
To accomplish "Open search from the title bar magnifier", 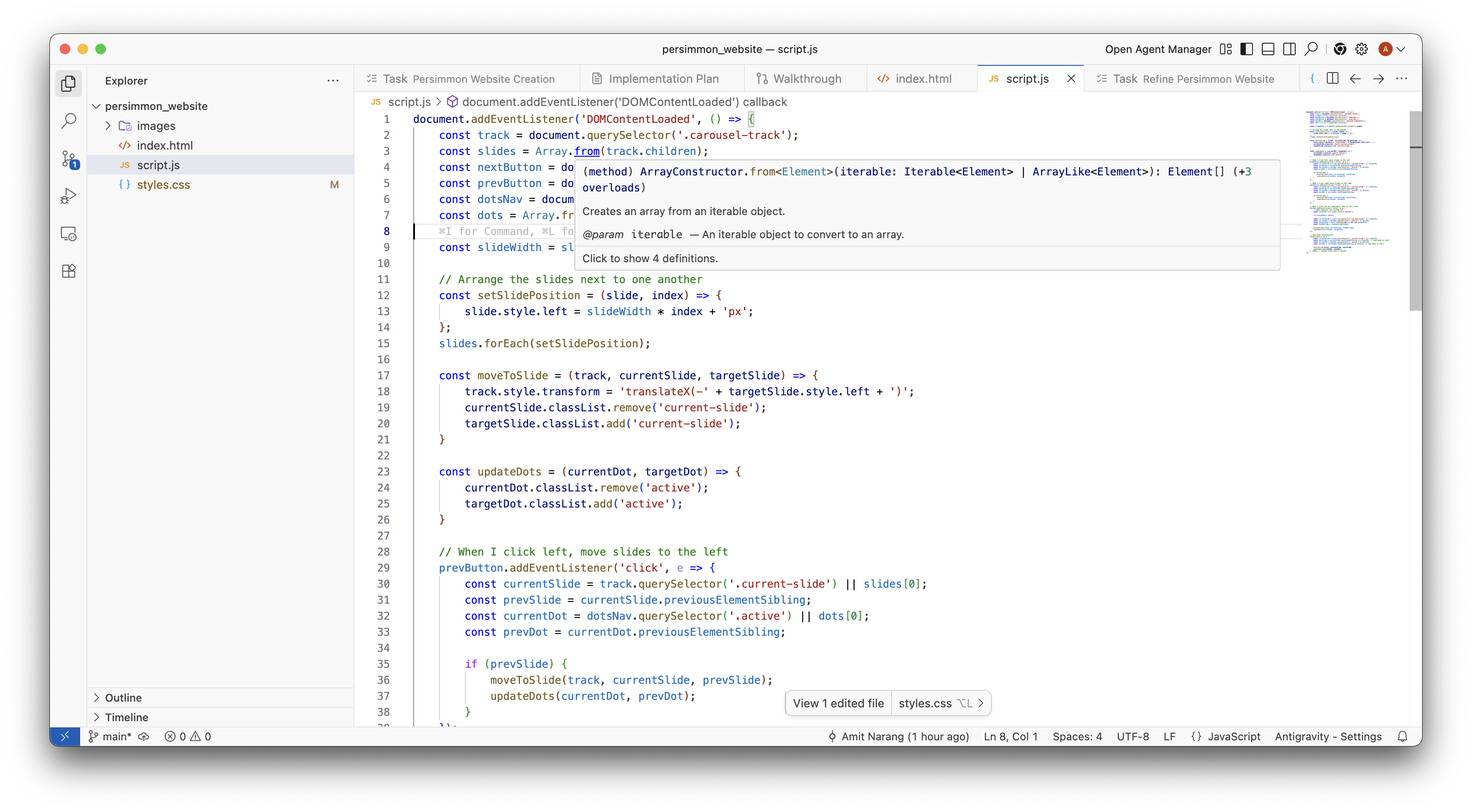I will pyautogui.click(x=1311, y=49).
